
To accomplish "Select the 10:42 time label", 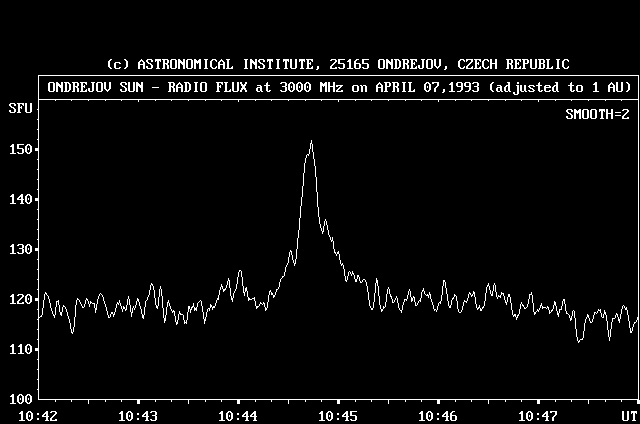I will point(38,415).
